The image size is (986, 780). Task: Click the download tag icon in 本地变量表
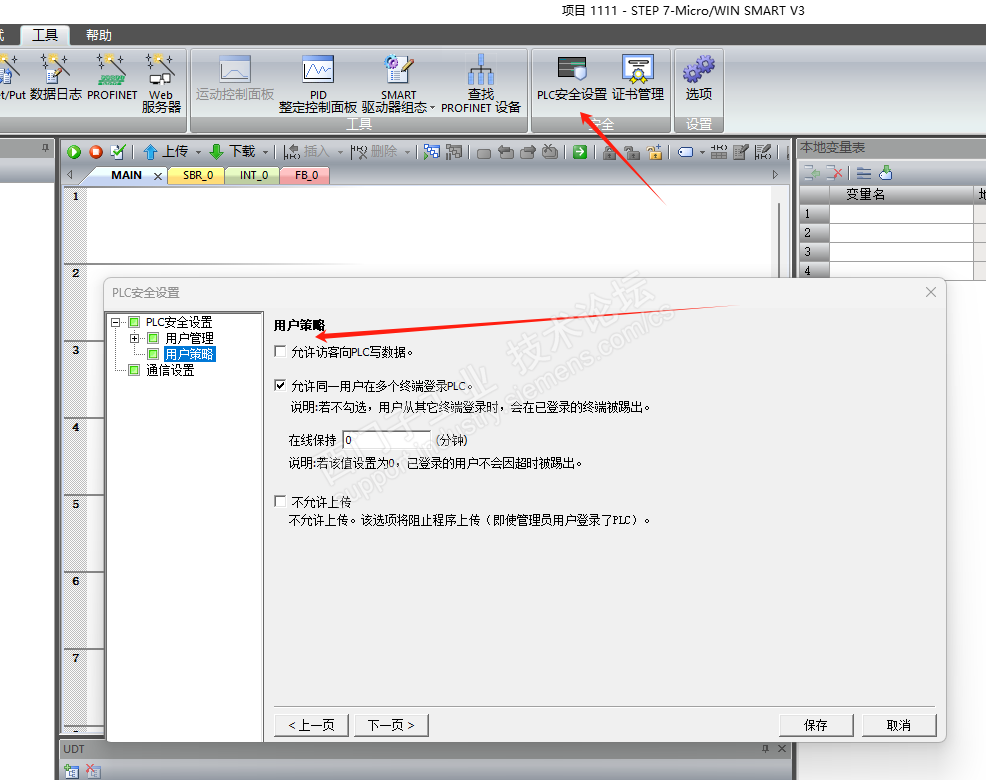(885, 173)
